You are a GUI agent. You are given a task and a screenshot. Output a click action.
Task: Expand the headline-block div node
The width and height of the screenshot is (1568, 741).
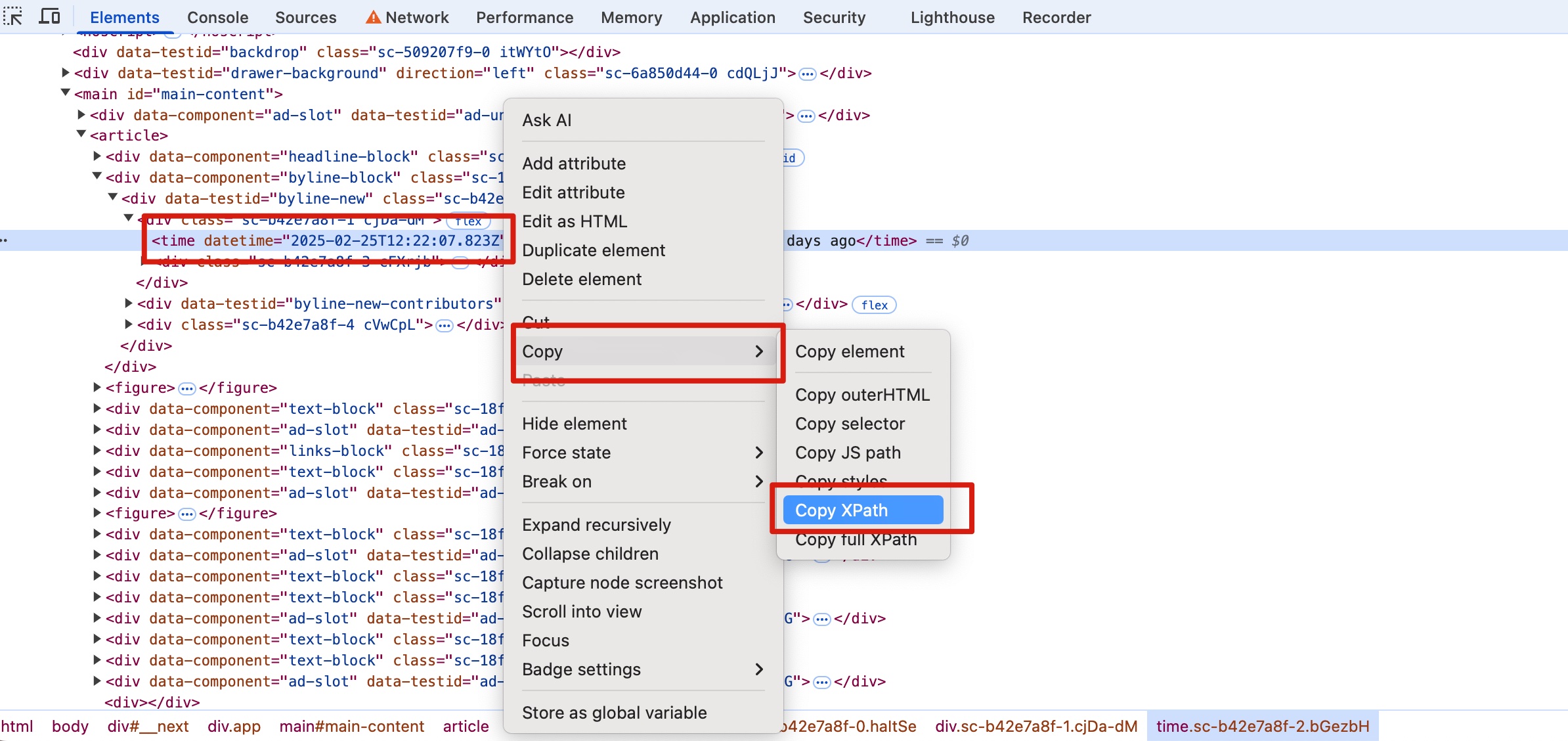[97, 156]
